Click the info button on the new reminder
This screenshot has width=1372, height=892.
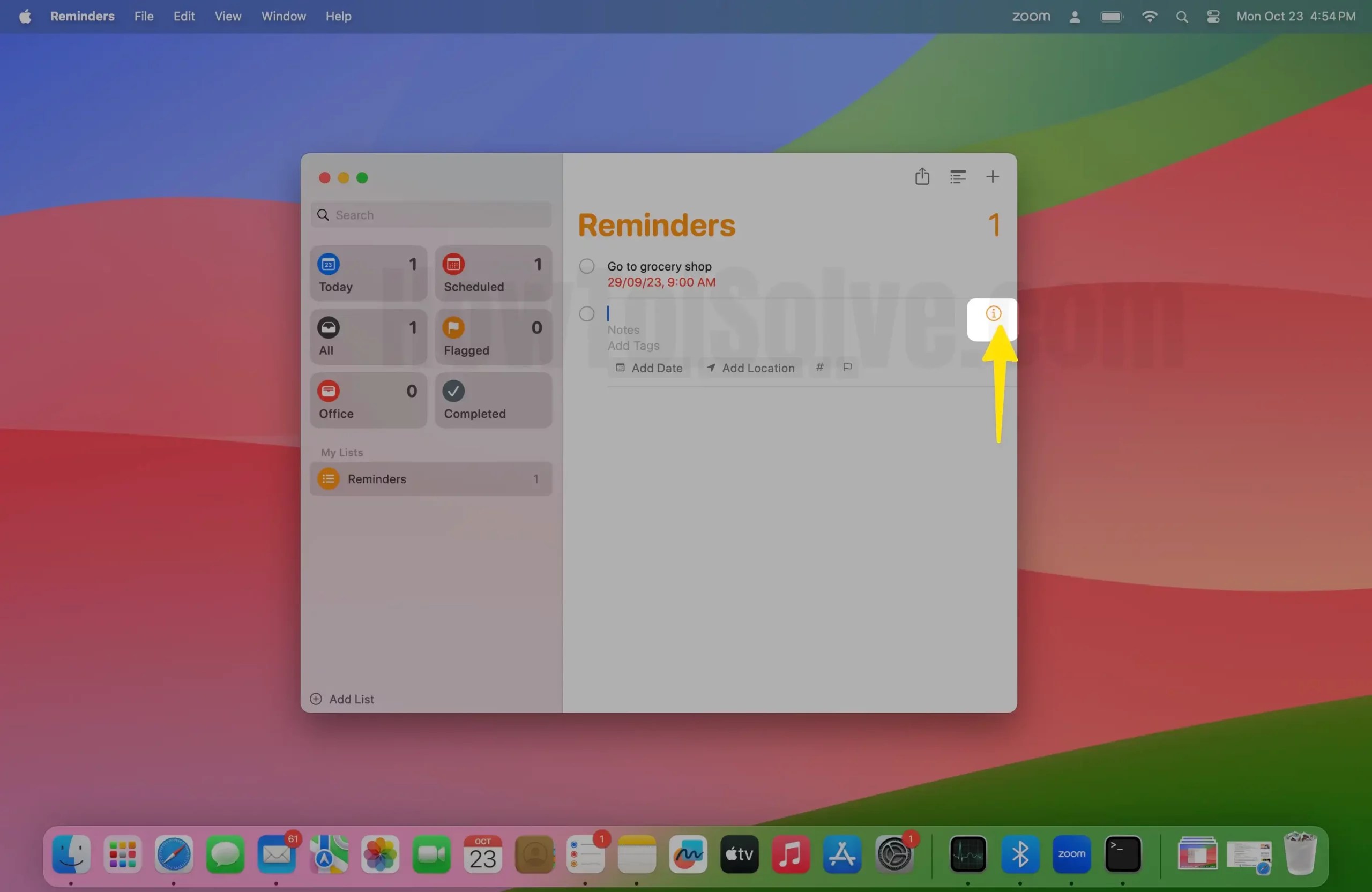(x=993, y=313)
